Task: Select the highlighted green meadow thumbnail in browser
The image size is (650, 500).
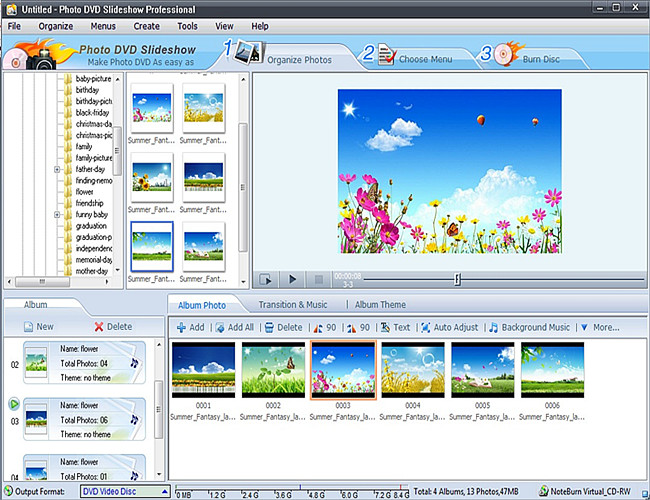Action: [152, 246]
